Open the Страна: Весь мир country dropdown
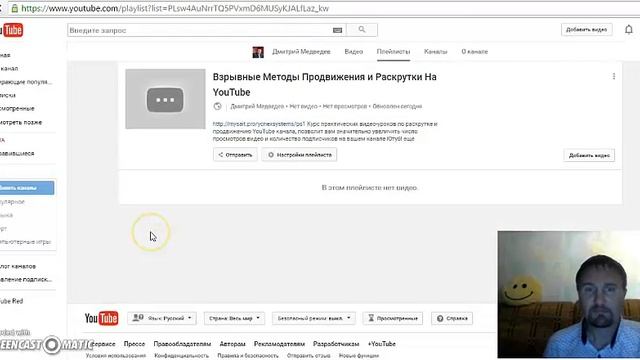 click(234, 318)
